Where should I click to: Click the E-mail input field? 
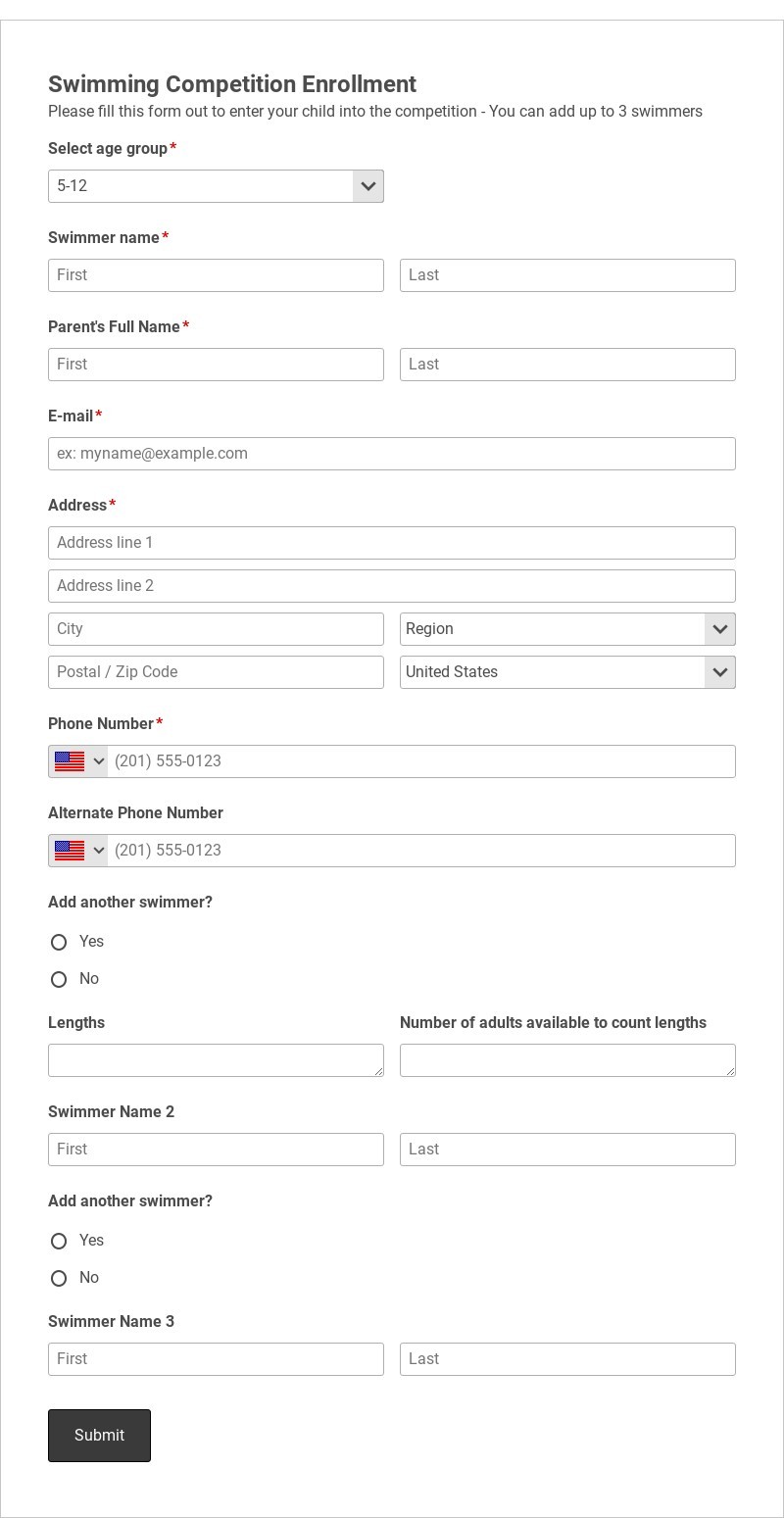tap(392, 454)
